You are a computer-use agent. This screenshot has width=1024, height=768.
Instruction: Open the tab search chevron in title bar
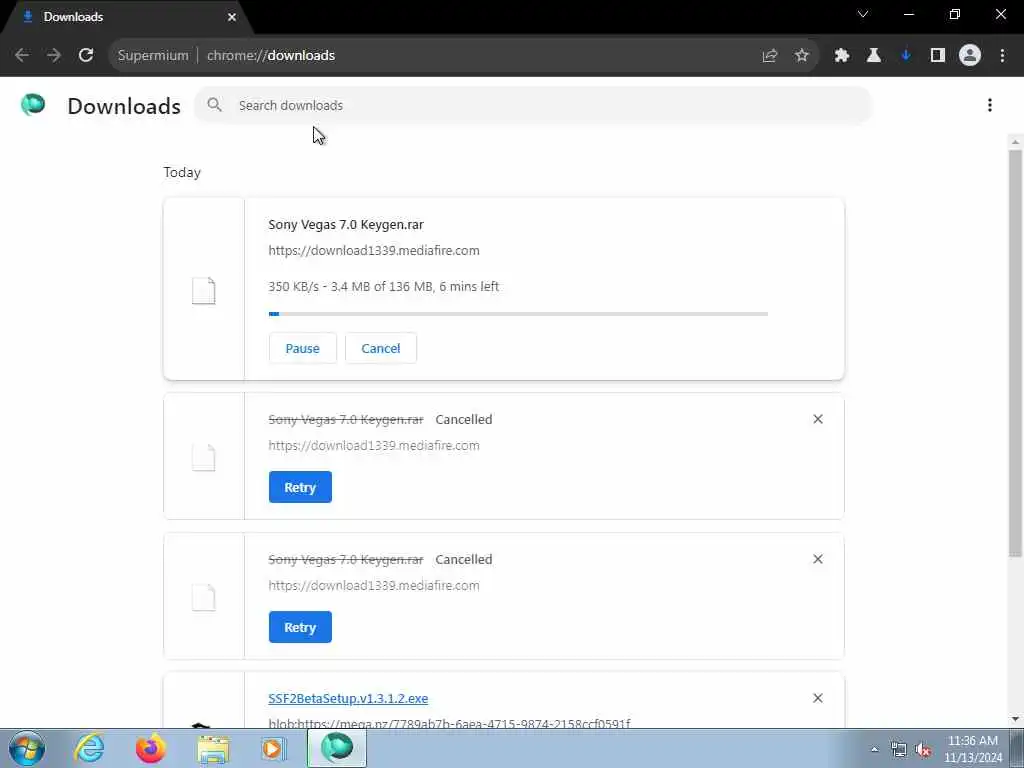(x=863, y=14)
